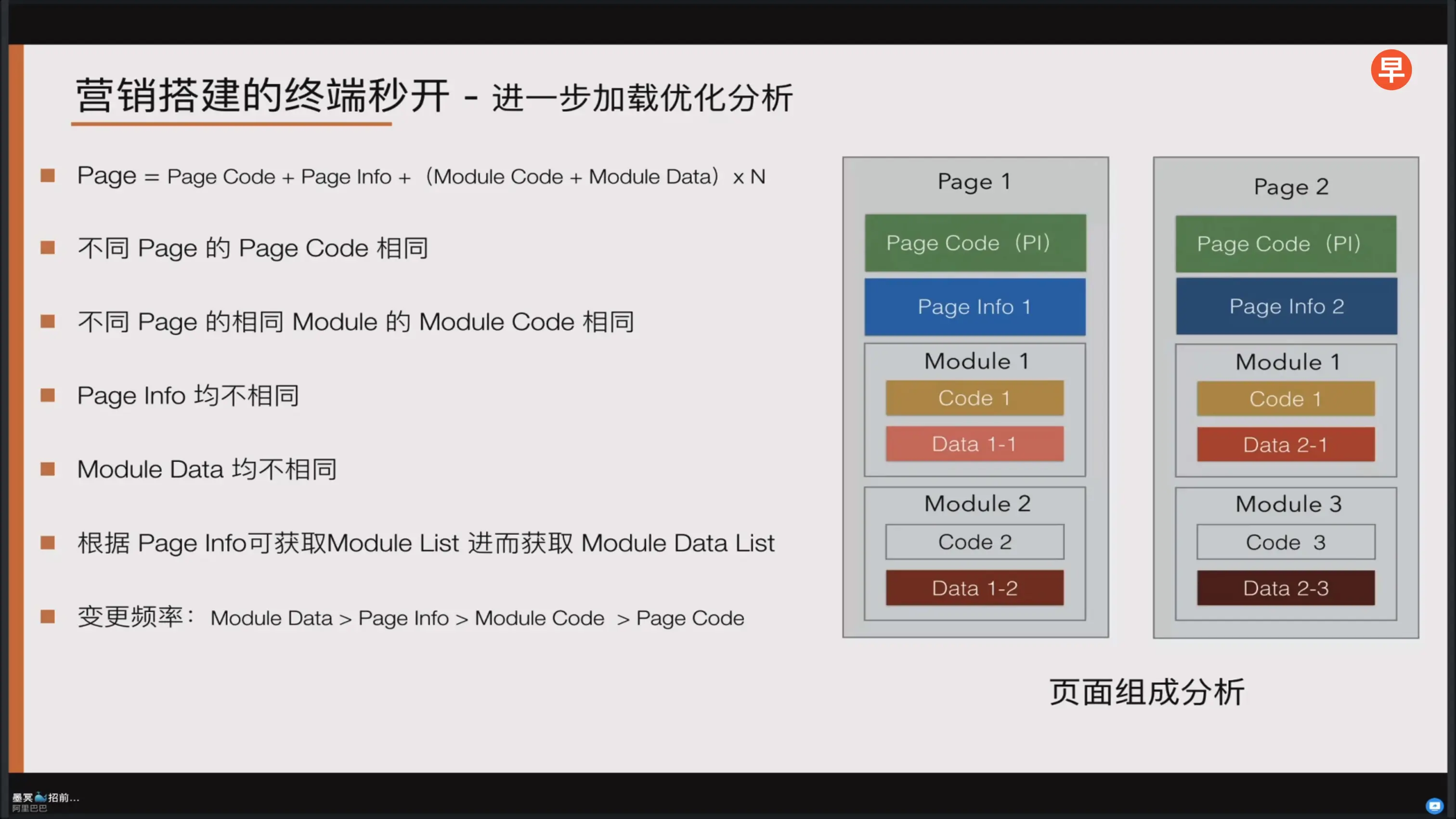Click the orange circular 早 logo badge
This screenshot has height=819, width=1456.
click(x=1391, y=70)
